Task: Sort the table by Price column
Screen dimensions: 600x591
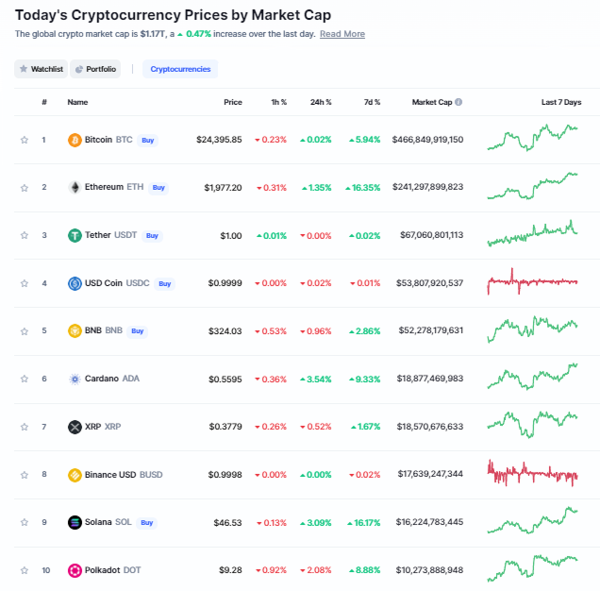Action: tap(233, 102)
